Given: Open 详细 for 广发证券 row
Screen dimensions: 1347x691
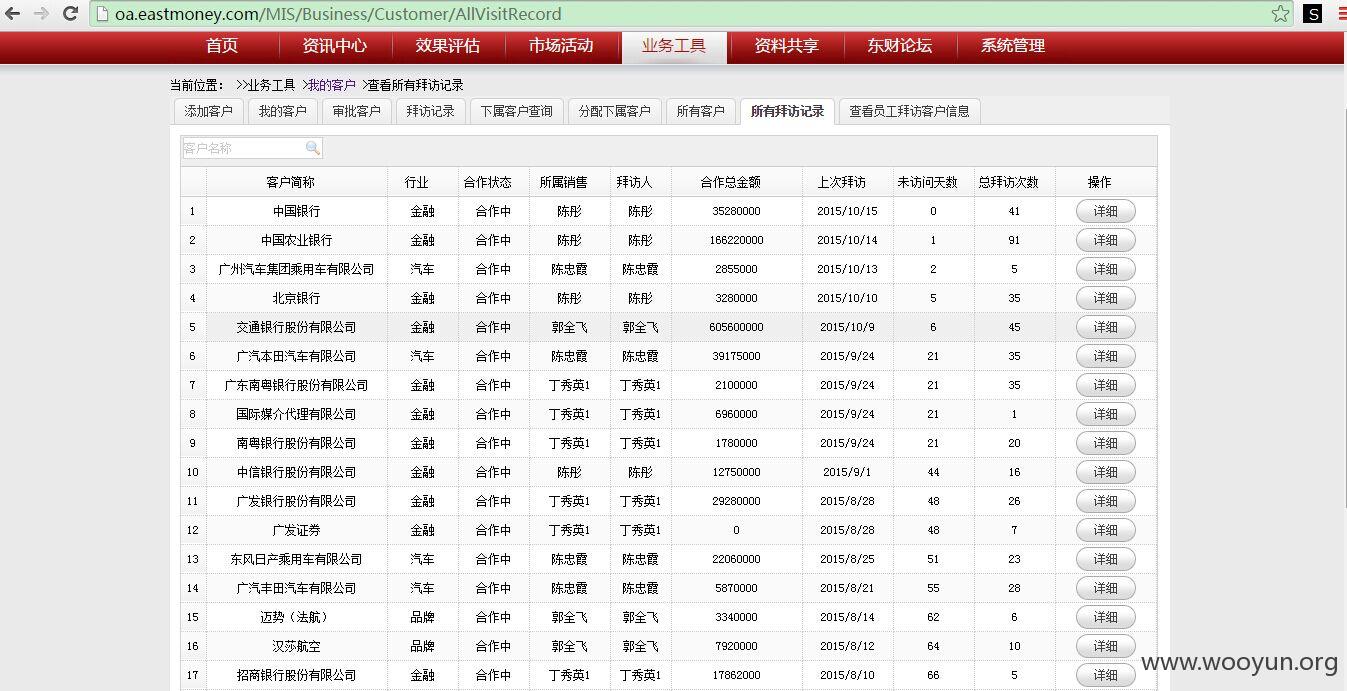Looking at the screenshot, I should (x=1105, y=530).
